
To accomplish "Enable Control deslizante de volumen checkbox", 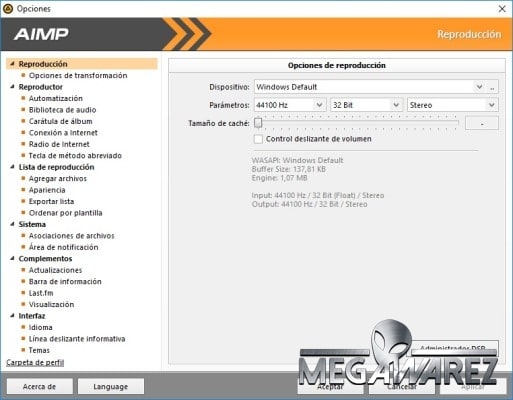I will 258,139.
